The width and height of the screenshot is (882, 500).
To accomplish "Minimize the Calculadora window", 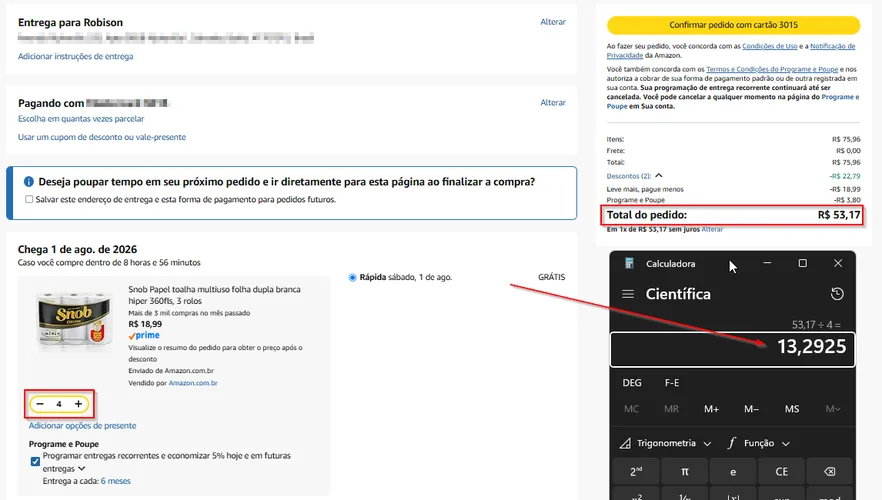I will click(767, 263).
